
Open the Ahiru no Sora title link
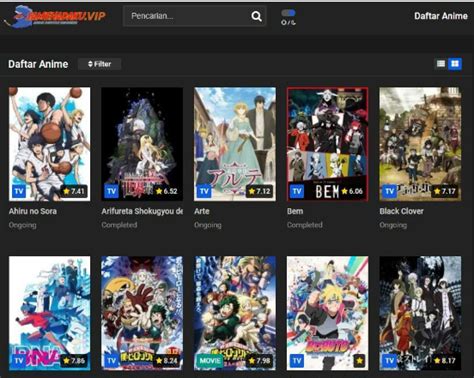click(33, 211)
